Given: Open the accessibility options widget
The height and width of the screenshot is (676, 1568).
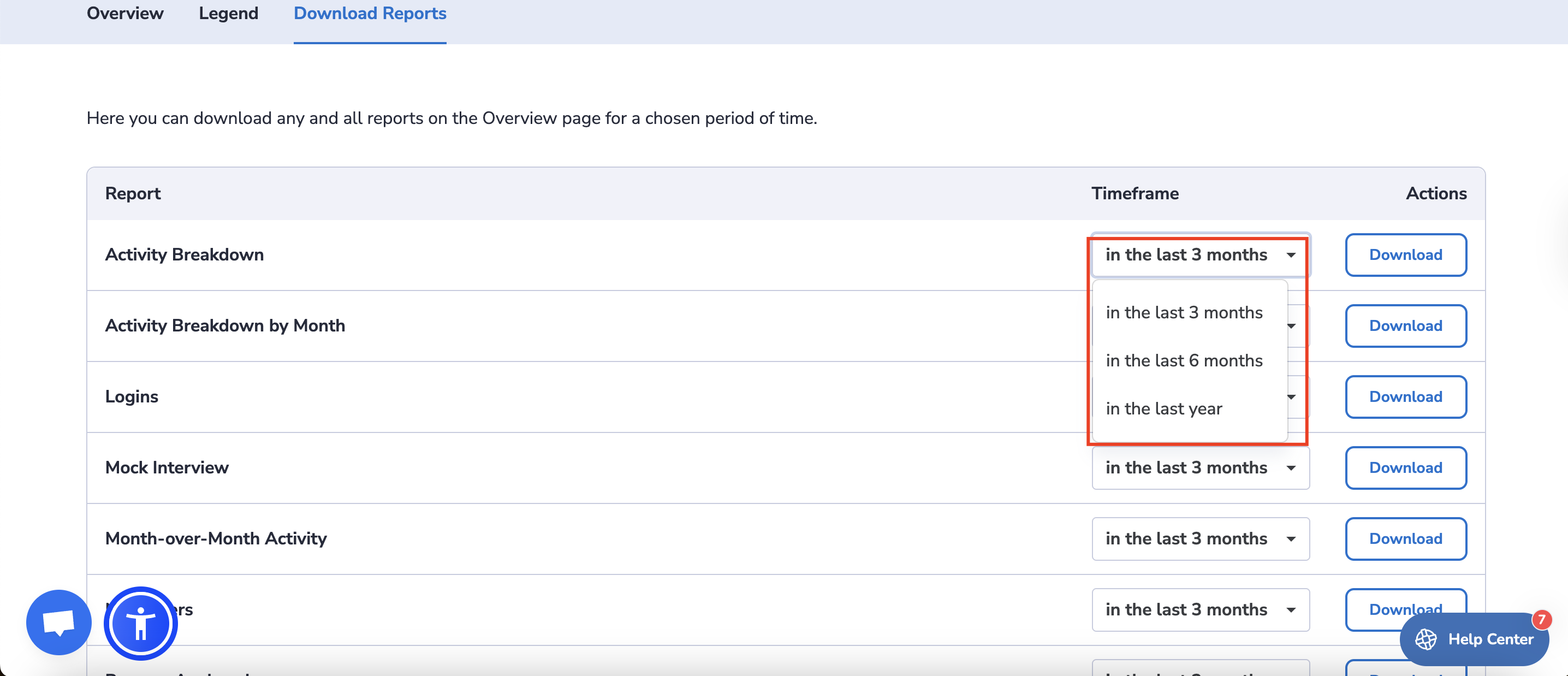Looking at the screenshot, I should (141, 623).
